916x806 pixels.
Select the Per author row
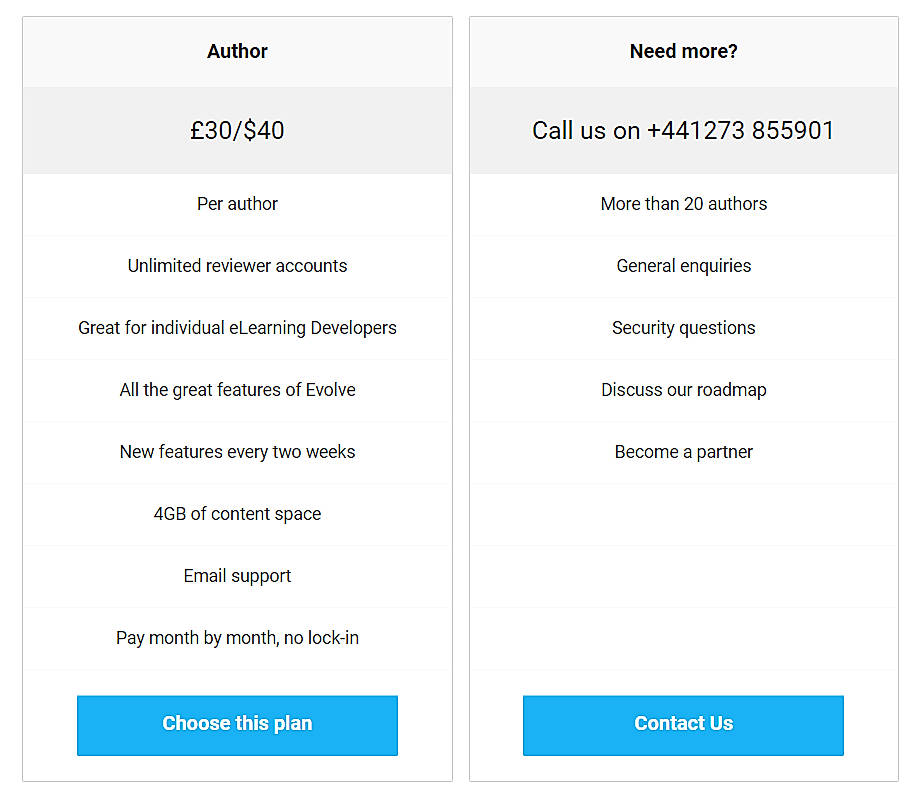[x=237, y=204]
